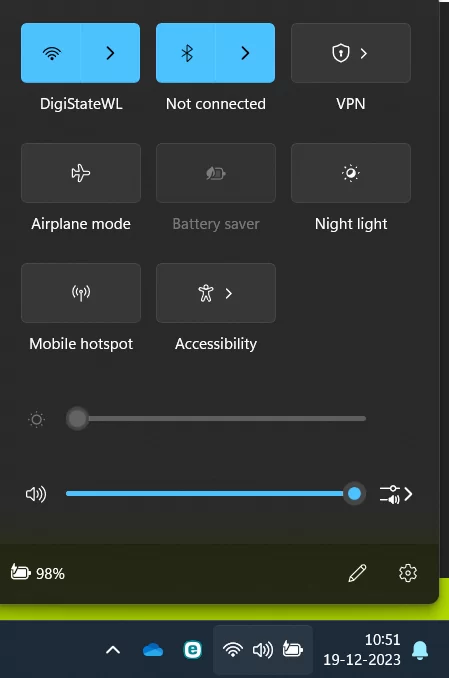
Task: Open battery settings showing 98%
Action: 38,573
